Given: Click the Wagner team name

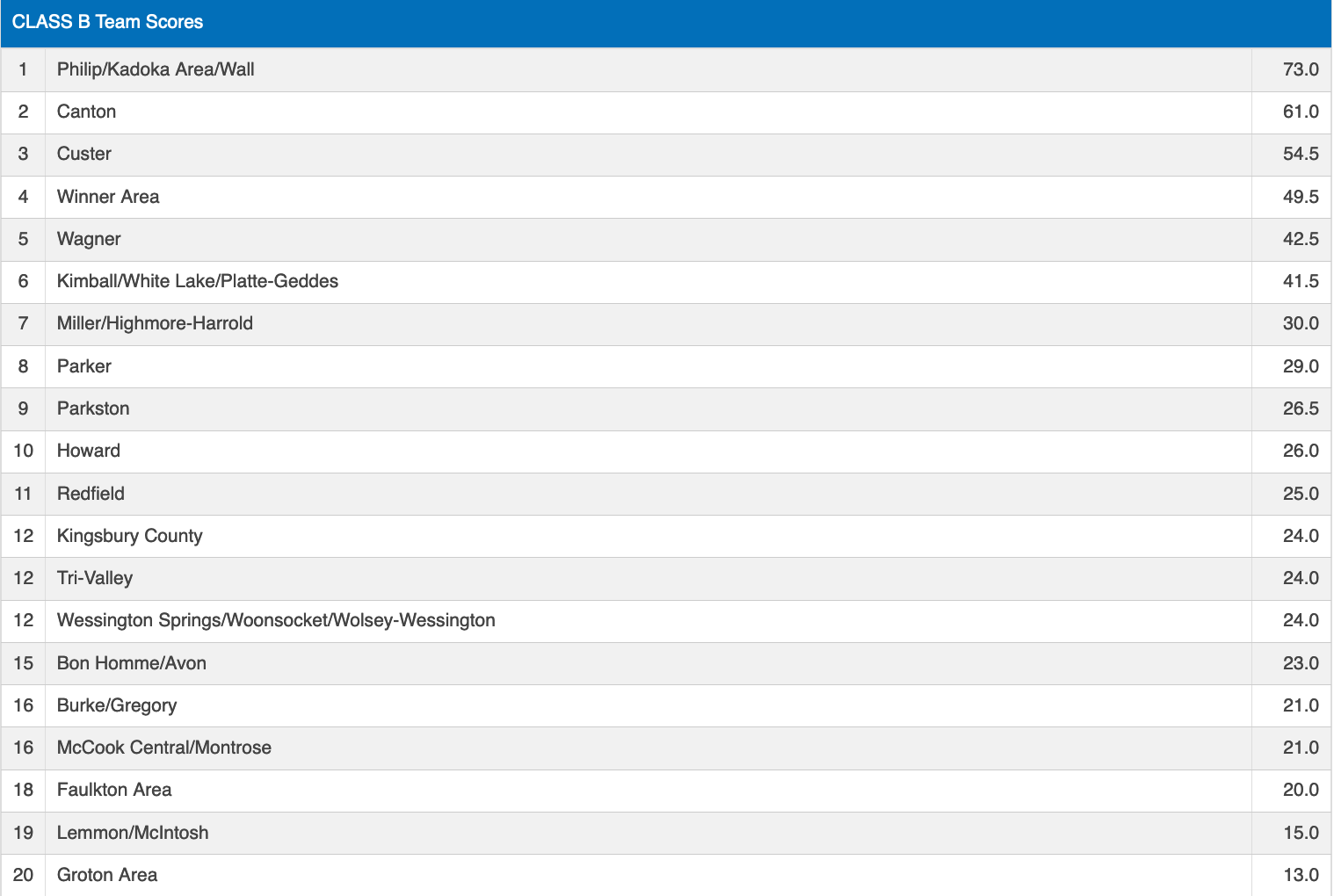Looking at the screenshot, I should [x=89, y=239].
